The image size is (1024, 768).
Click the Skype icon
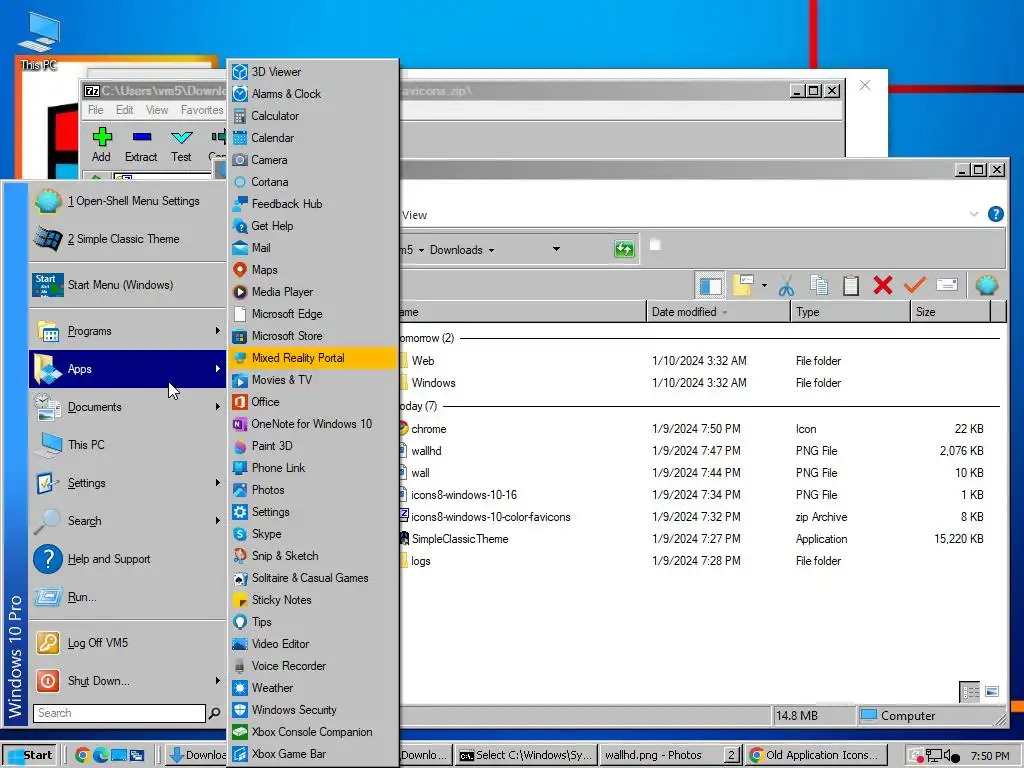coord(240,534)
